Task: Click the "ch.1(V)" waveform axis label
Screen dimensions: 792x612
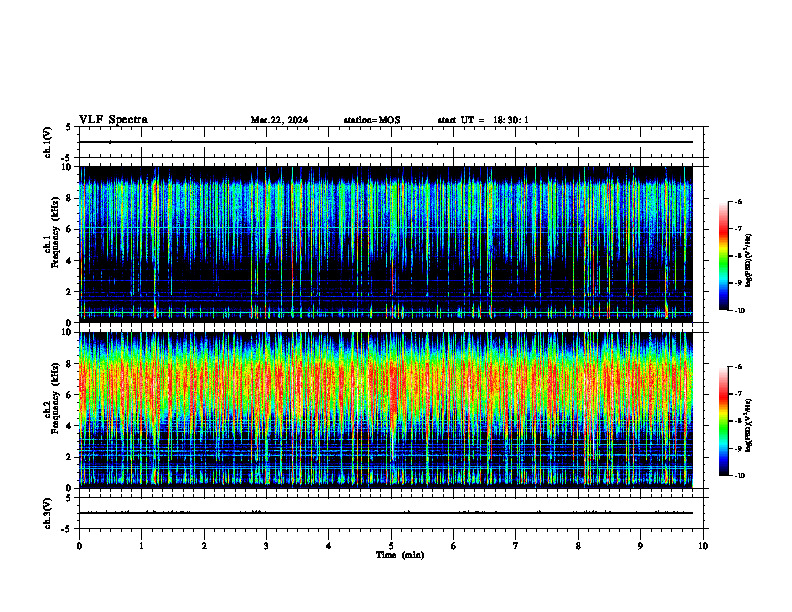Action: (x=48, y=142)
